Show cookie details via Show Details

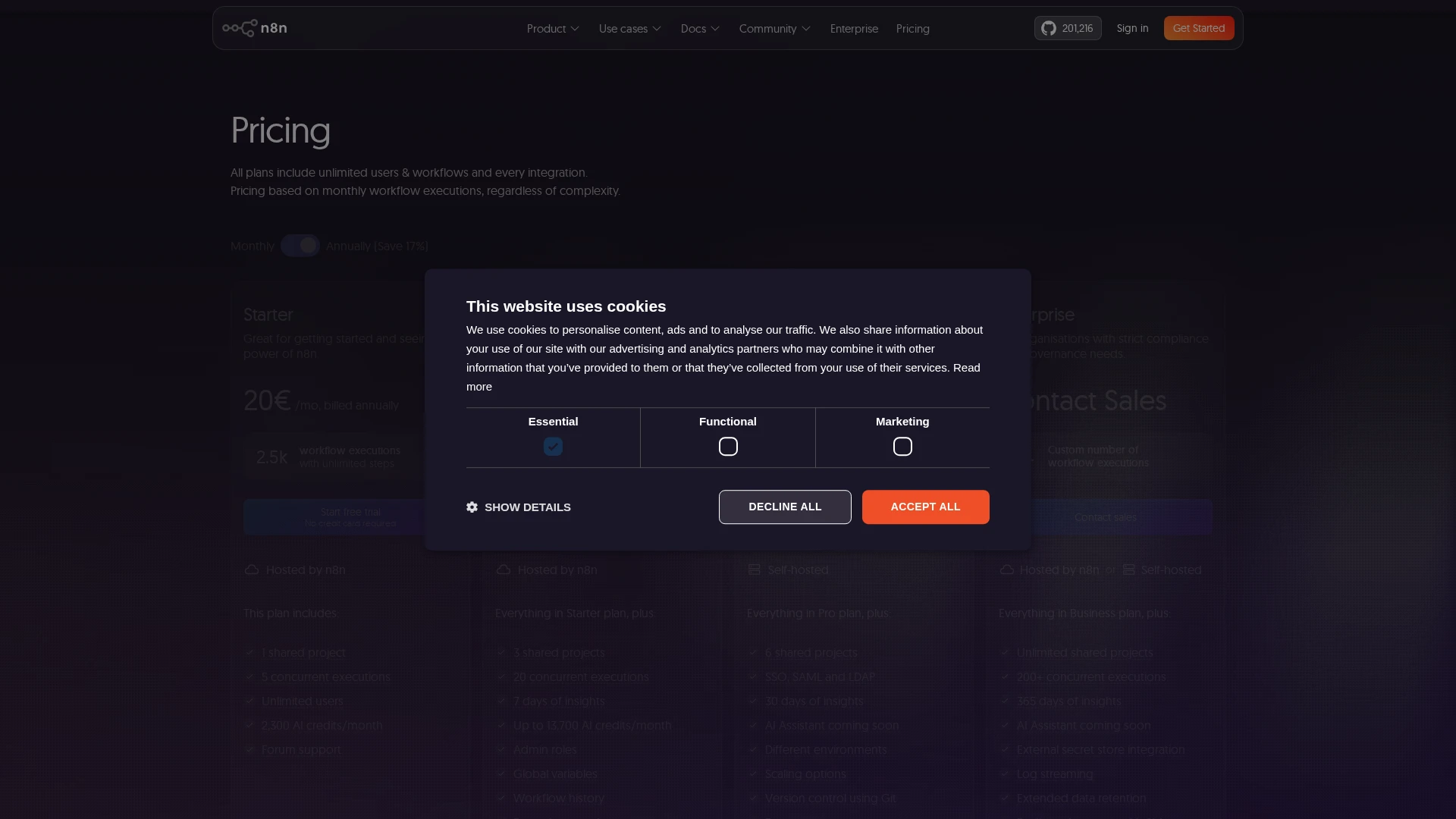click(x=519, y=507)
